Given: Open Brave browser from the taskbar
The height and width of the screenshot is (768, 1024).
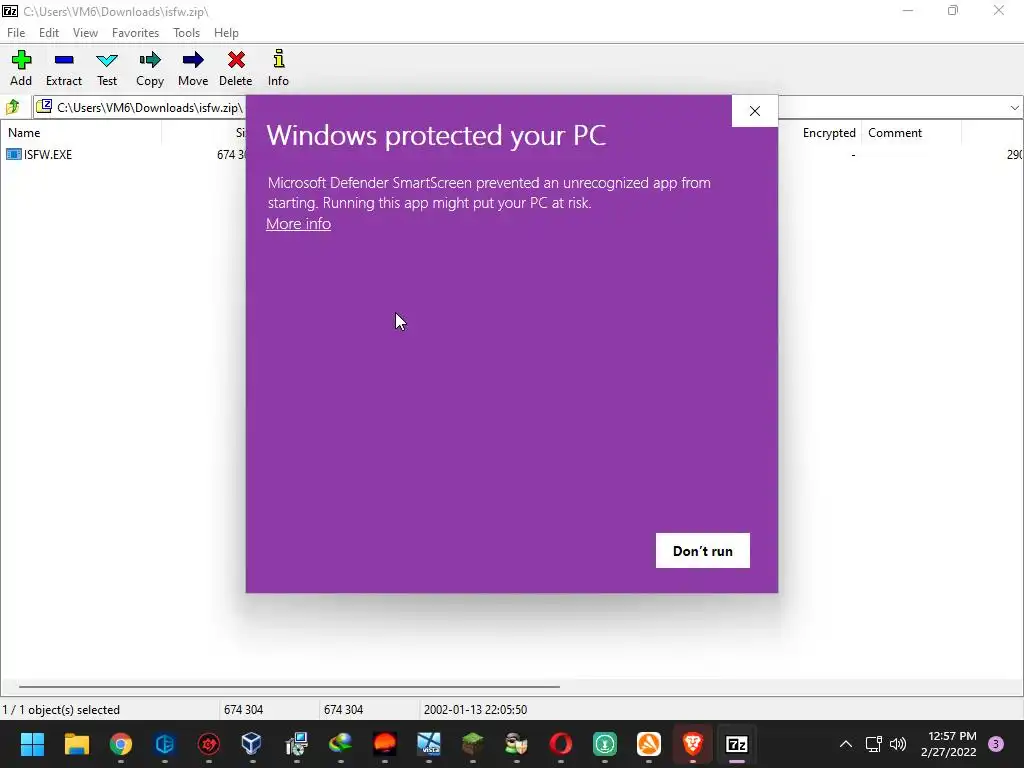Looking at the screenshot, I should [692, 744].
